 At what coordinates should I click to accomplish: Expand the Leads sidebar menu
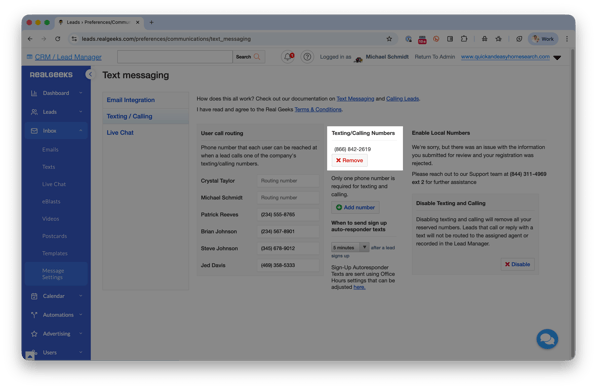click(x=56, y=112)
